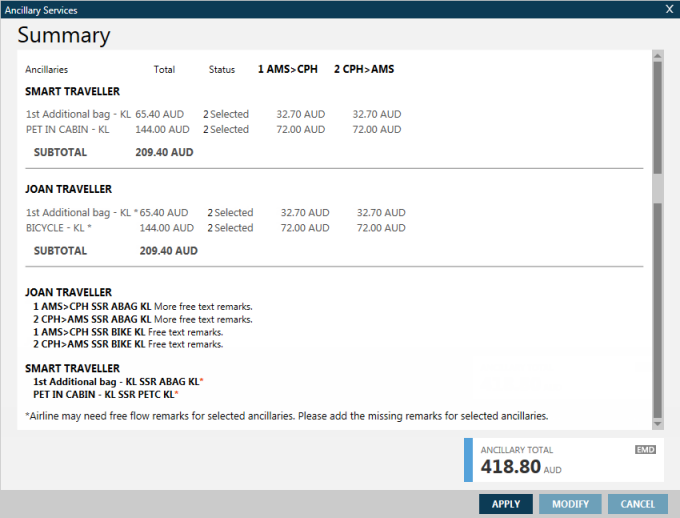The width and height of the screenshot is (680, 518).
Task: Click Smart Traveller's PET IN CABIN row
Action: point(67,129)
